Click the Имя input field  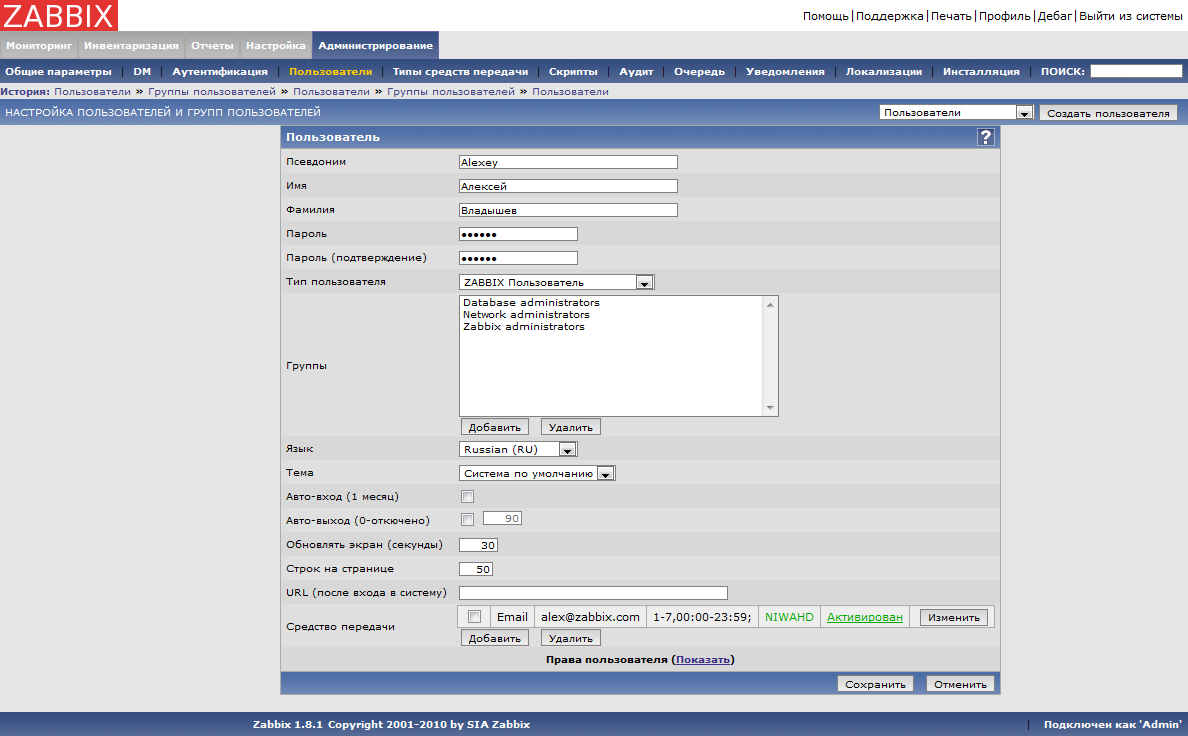tap(568, 186)
